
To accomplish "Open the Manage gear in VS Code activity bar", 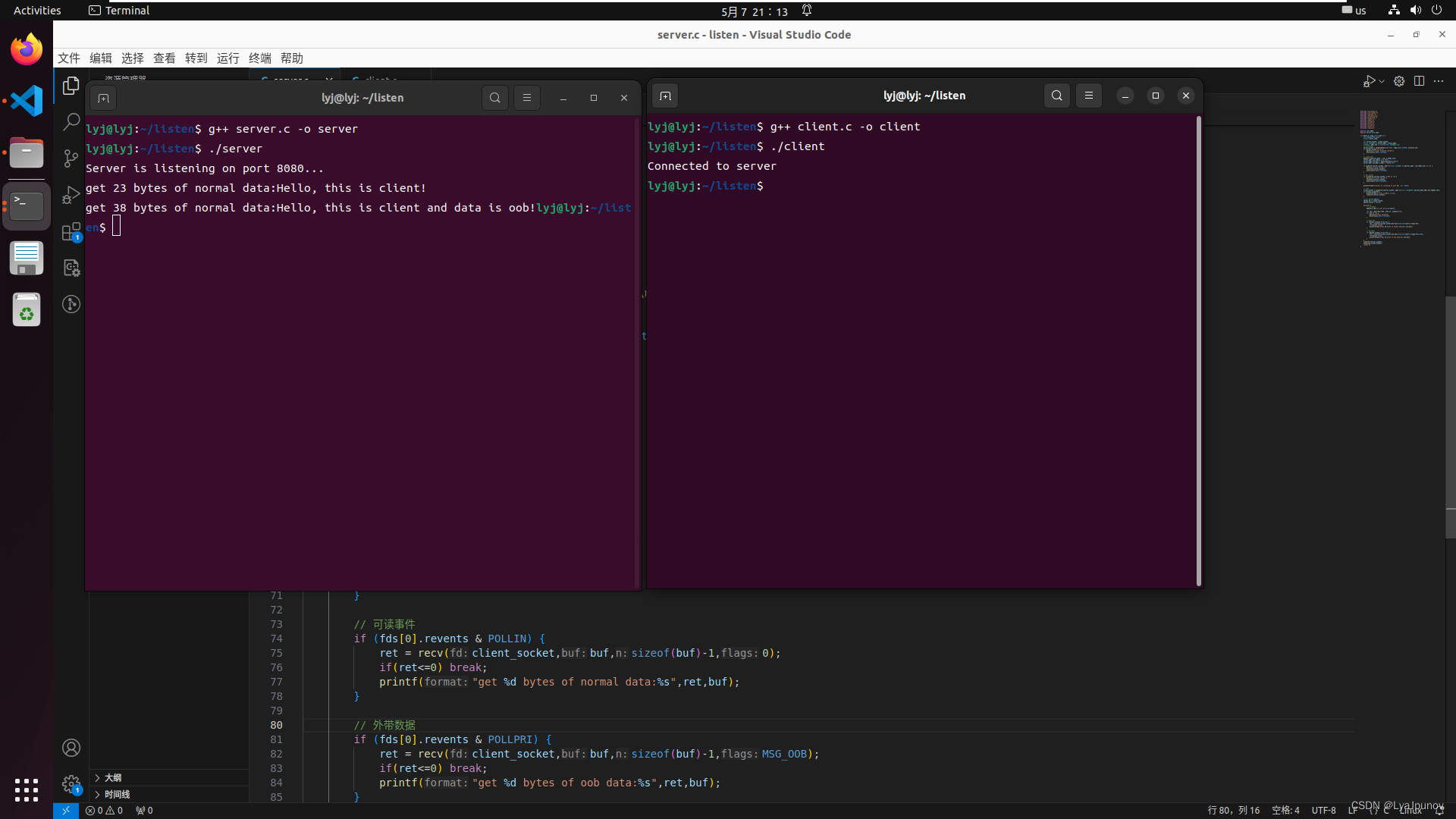I will [71, 784].
